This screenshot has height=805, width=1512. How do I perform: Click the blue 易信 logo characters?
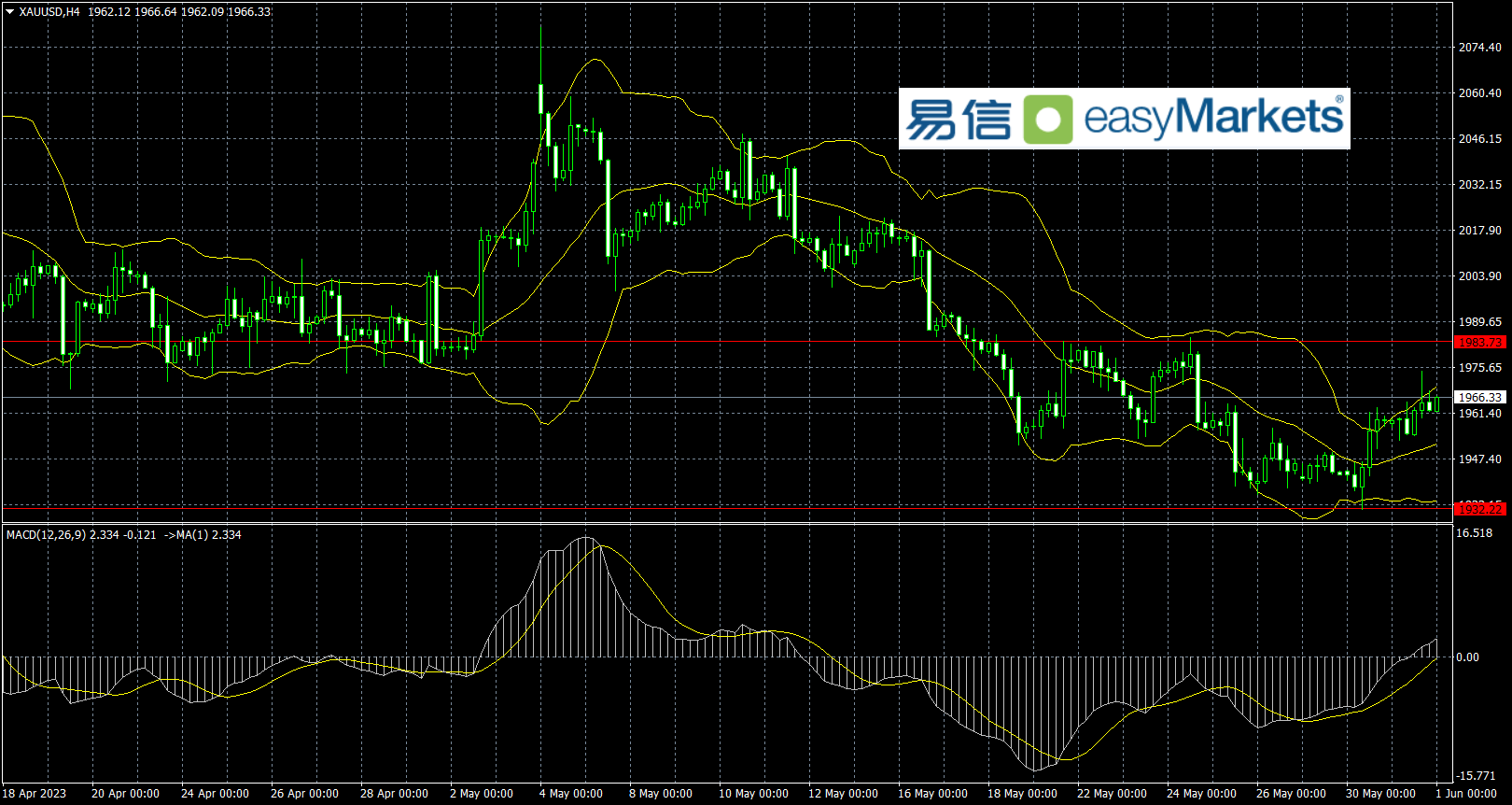pyautogui.click(x=959, y=120)
